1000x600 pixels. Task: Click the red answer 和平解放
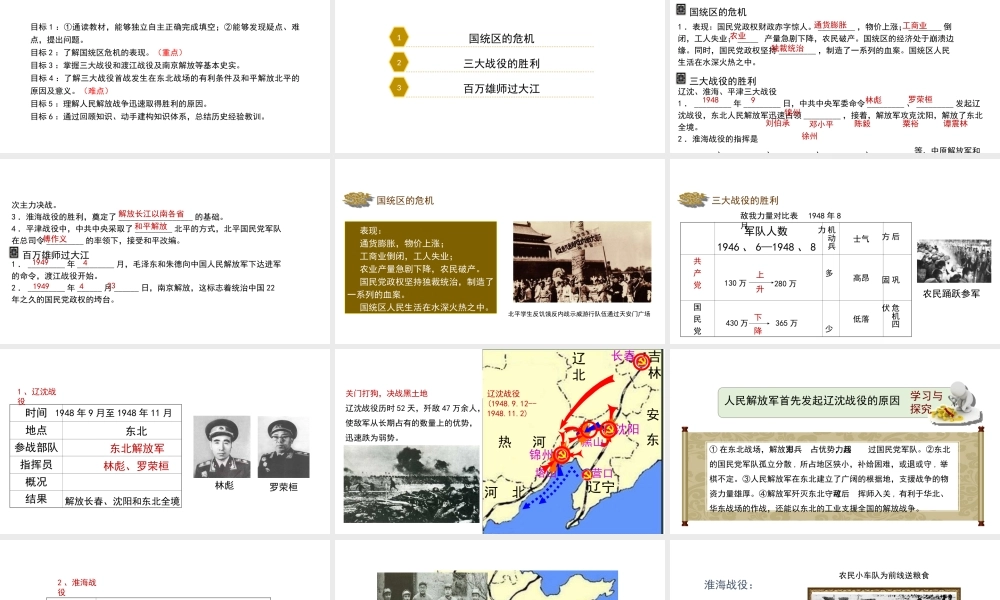coord(151,226)
